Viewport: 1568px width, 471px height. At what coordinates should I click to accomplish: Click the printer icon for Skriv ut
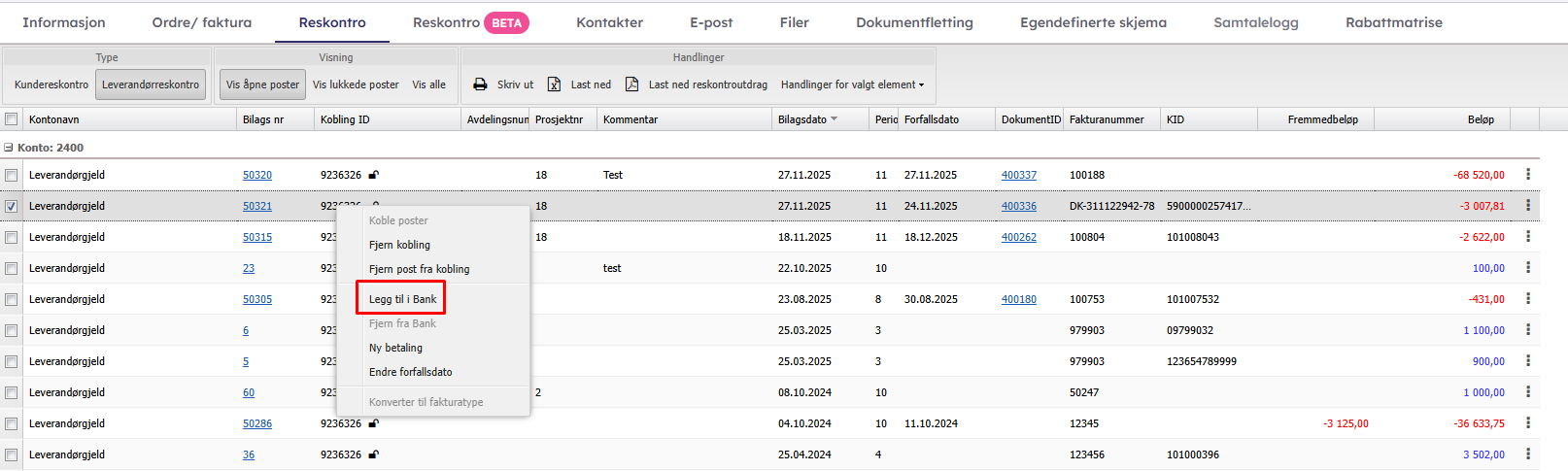point(480,84)
